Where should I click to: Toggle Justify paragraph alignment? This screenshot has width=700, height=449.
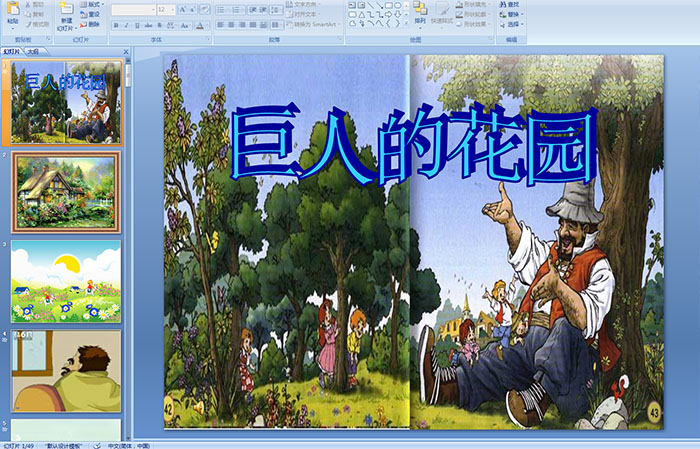tap(253, 25)
